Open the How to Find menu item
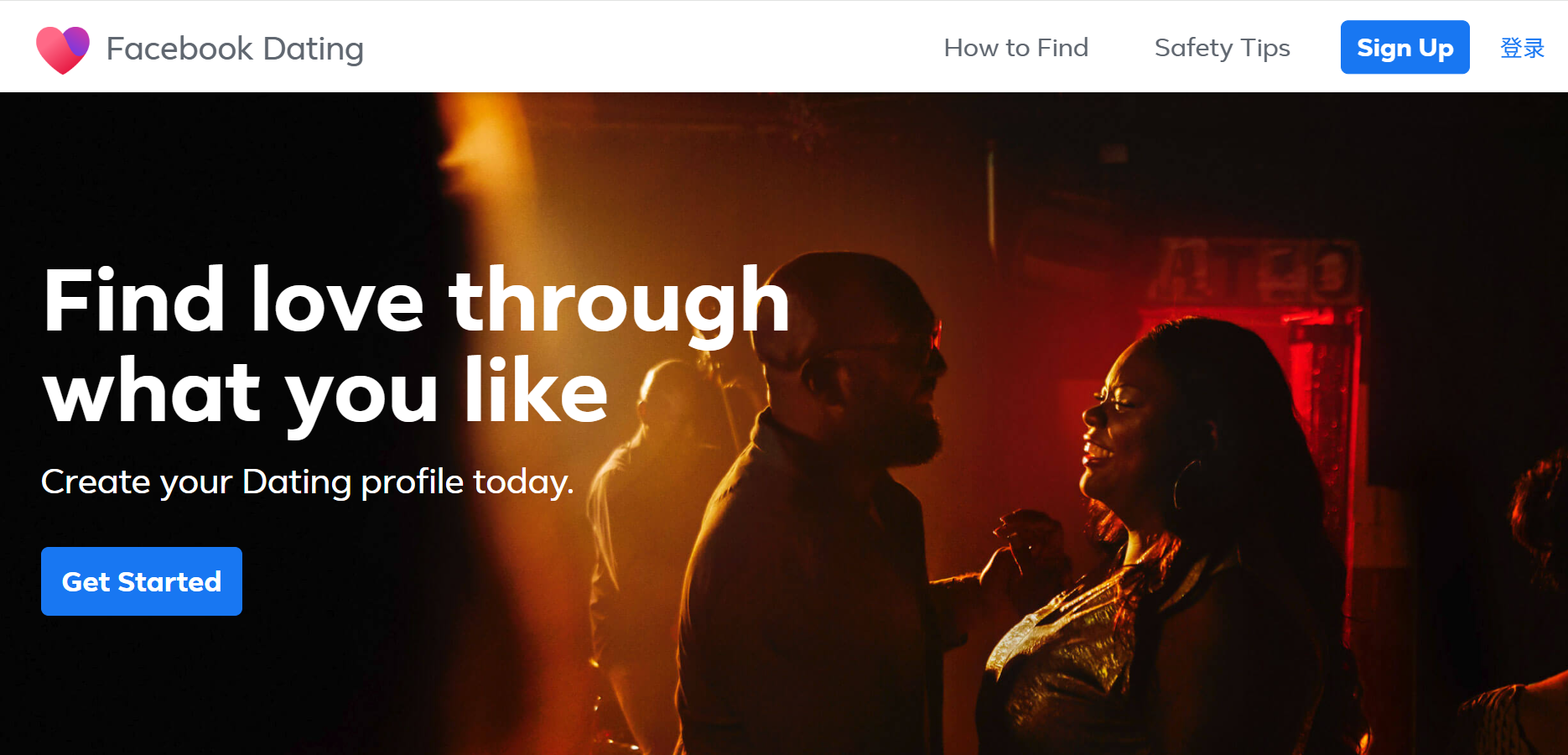1568x755 pixels. pyautogui.click(x=1015, y=48)
